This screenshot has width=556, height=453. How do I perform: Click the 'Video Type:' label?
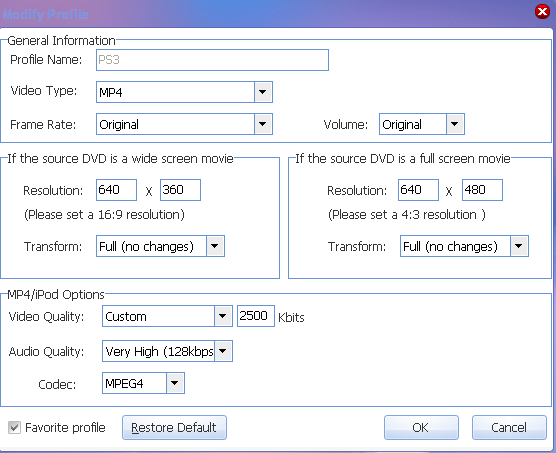tap(44, 91)
